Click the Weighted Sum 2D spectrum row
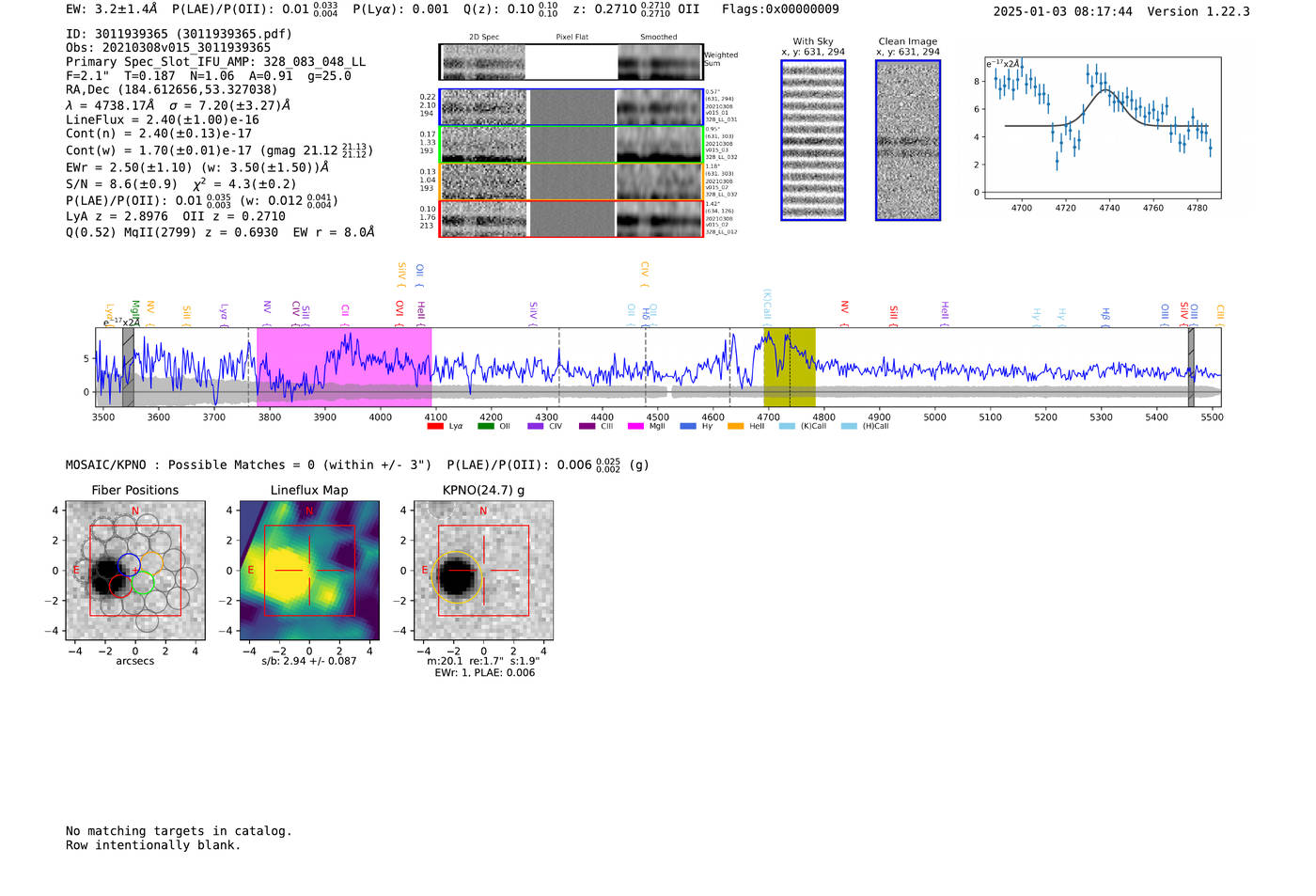Viewport: 1316px width, 896px height. (x=572, y=62)
